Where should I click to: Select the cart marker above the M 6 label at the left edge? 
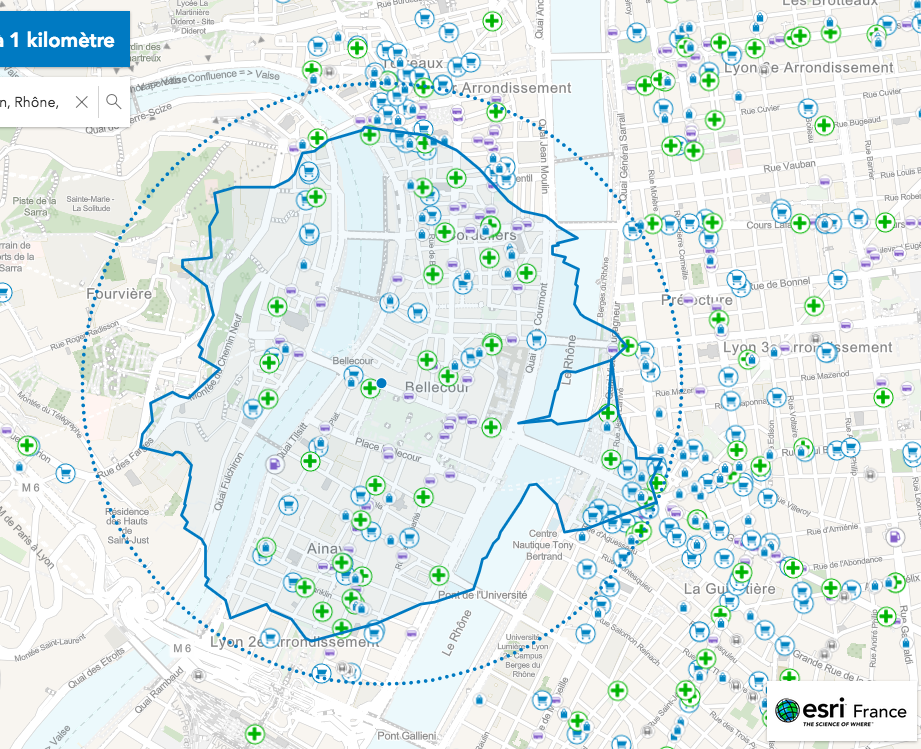[x=66, y=472]
